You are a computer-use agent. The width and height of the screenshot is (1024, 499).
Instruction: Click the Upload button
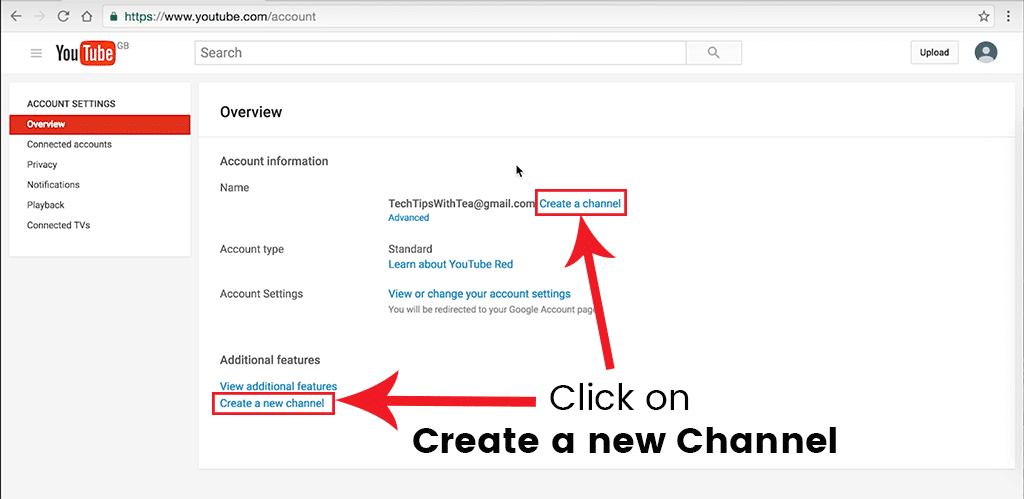tap(934, 53)
